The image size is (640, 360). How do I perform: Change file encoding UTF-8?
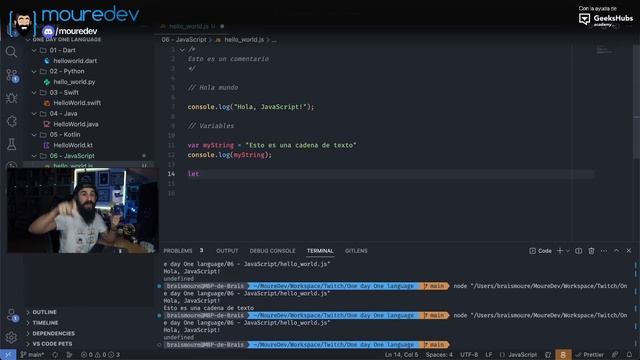click(x=469, y=355)
